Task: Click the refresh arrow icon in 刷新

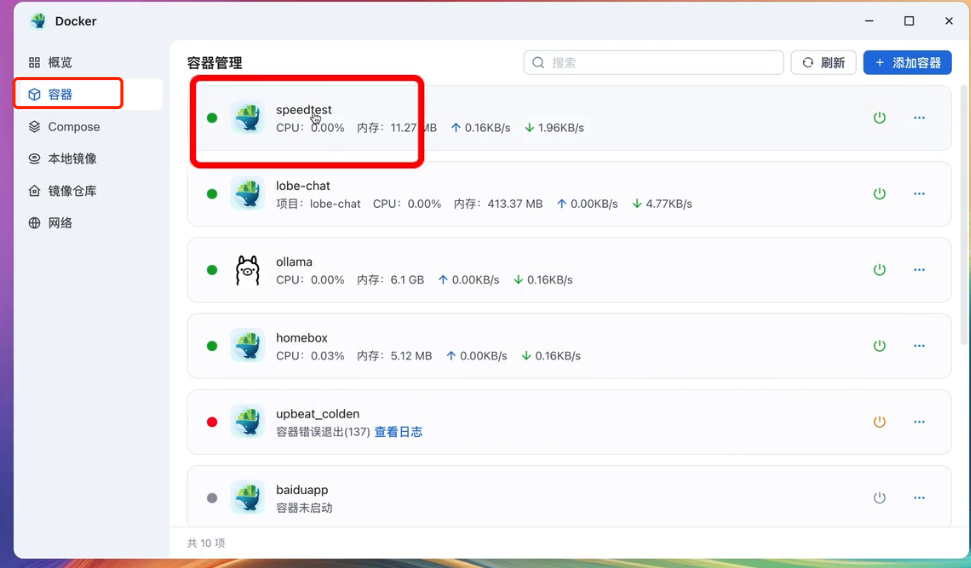Action: point(808,63)
